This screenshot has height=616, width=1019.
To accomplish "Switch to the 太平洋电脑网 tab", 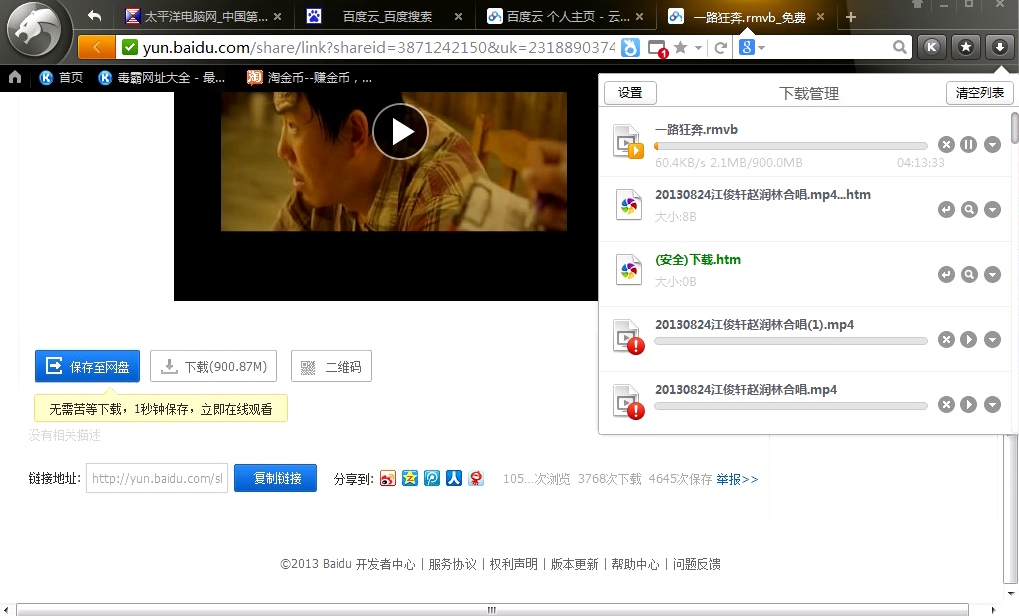I will [200, 16].
